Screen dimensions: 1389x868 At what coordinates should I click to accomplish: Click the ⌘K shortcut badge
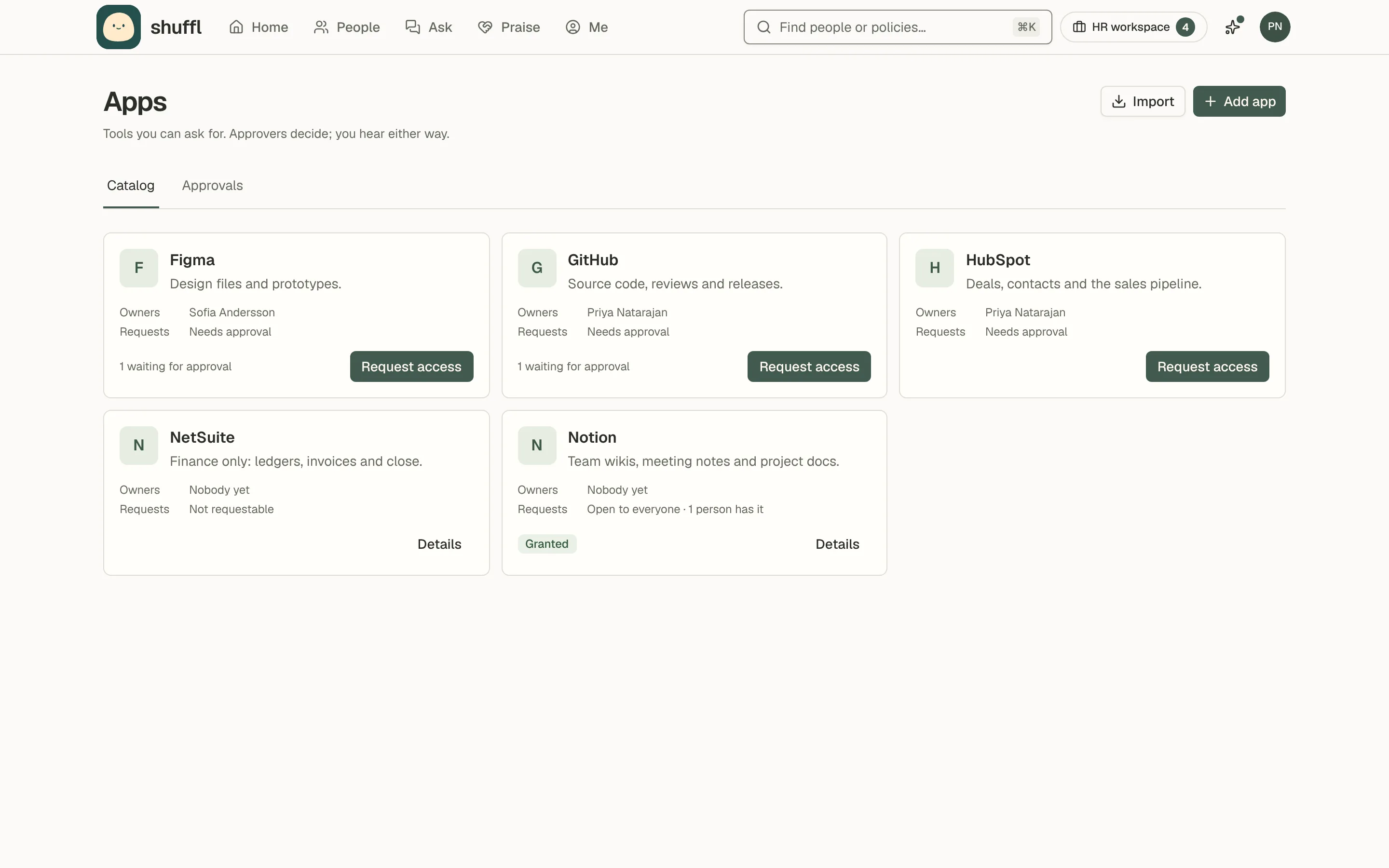(x=1026, y=27)
